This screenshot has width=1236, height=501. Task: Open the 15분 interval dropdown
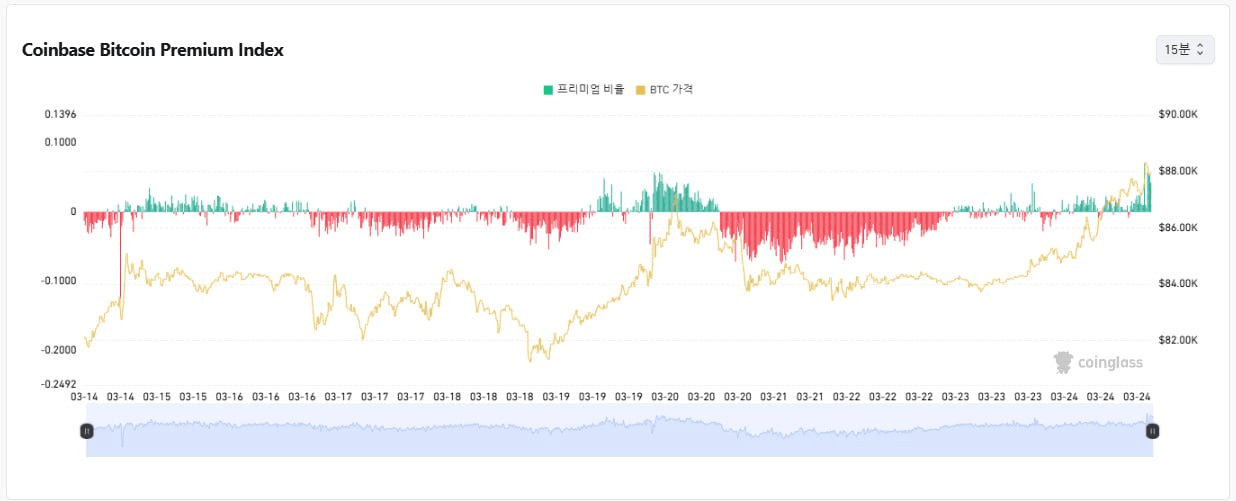[x=1185, y=49]
